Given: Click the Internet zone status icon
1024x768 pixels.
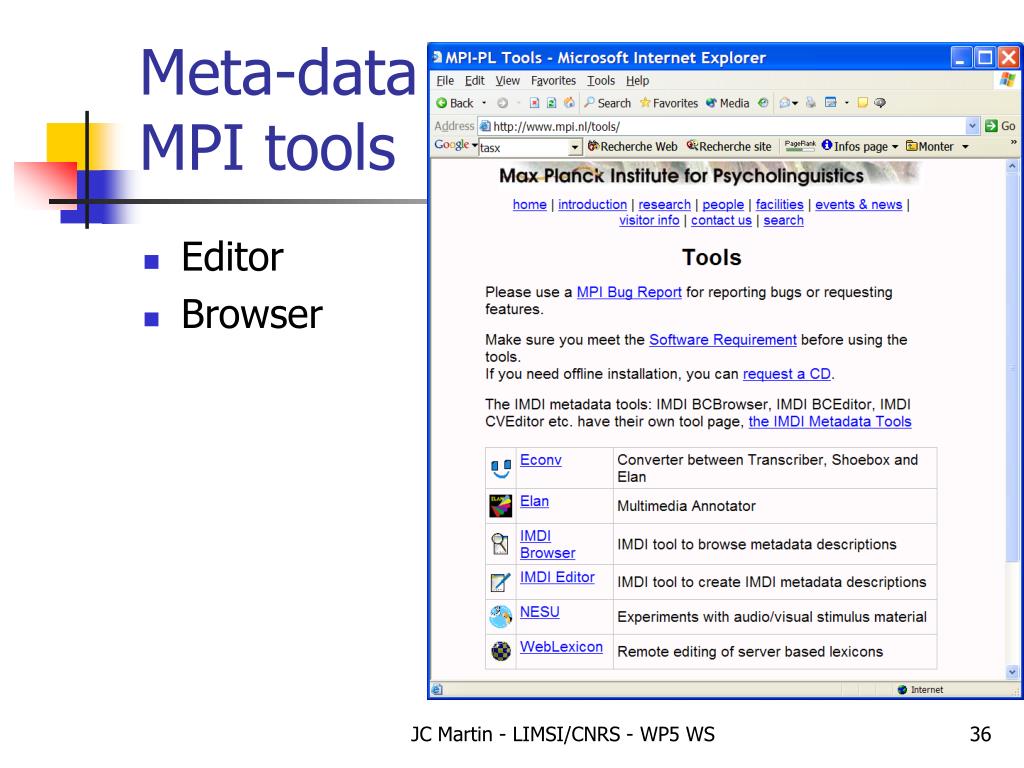Looking at the screenshot, I should pyautogui.click(x=903, y=690).
